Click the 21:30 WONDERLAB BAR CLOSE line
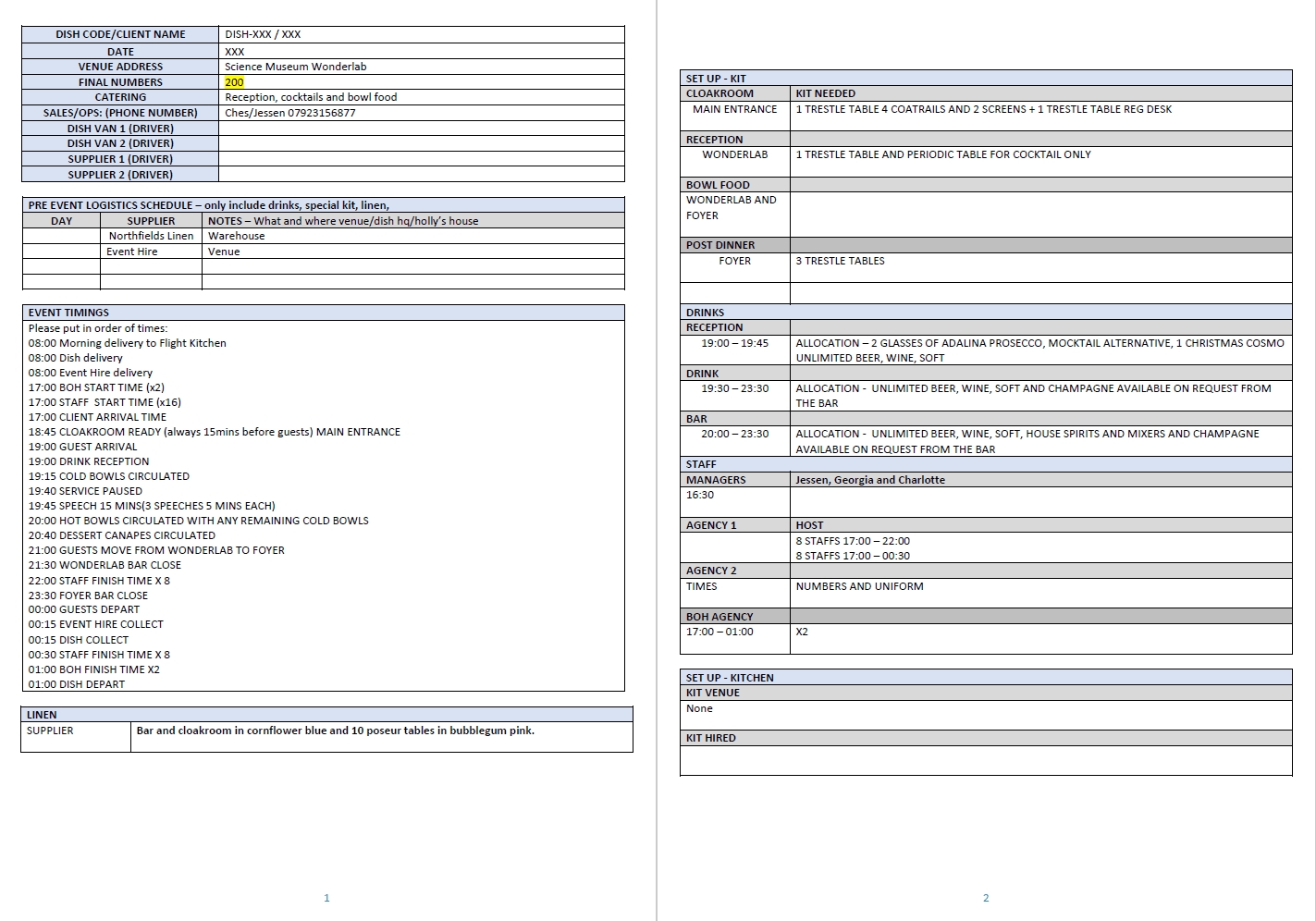Image resolution: width=1316 pixels, height=921 pixels. [105, 565]
